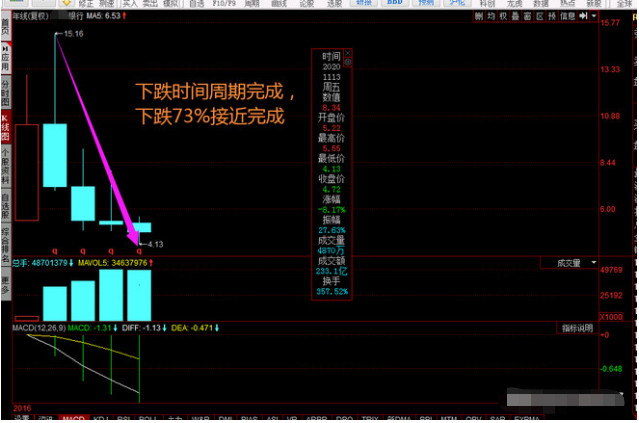Click 最高价 value 5.55 in popup
Image resolution: width=639 pixels, height=423 pixels.
331,148
